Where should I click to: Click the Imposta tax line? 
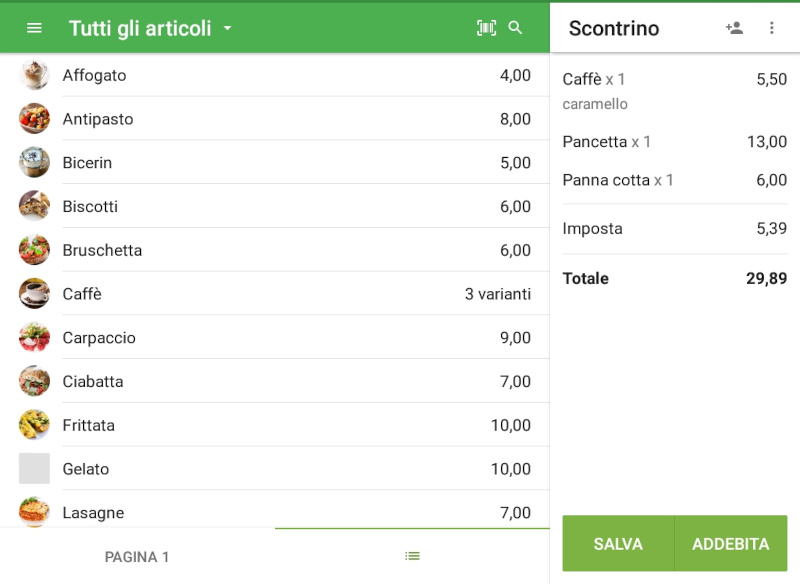[x=675, y=229]
